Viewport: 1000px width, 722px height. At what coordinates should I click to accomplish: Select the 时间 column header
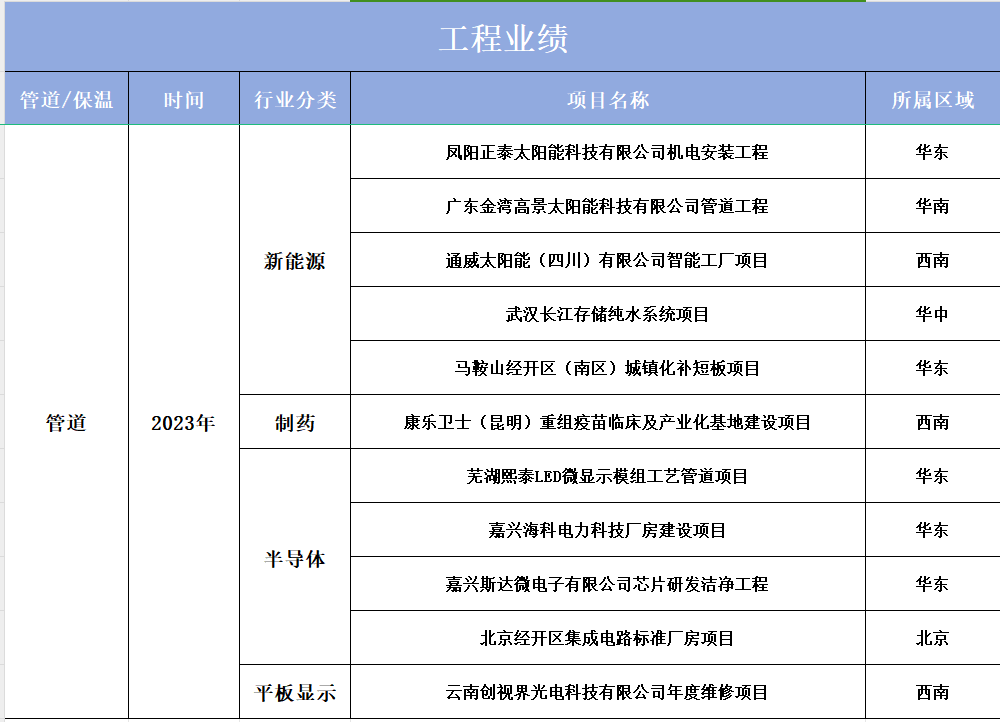[184, 100]
